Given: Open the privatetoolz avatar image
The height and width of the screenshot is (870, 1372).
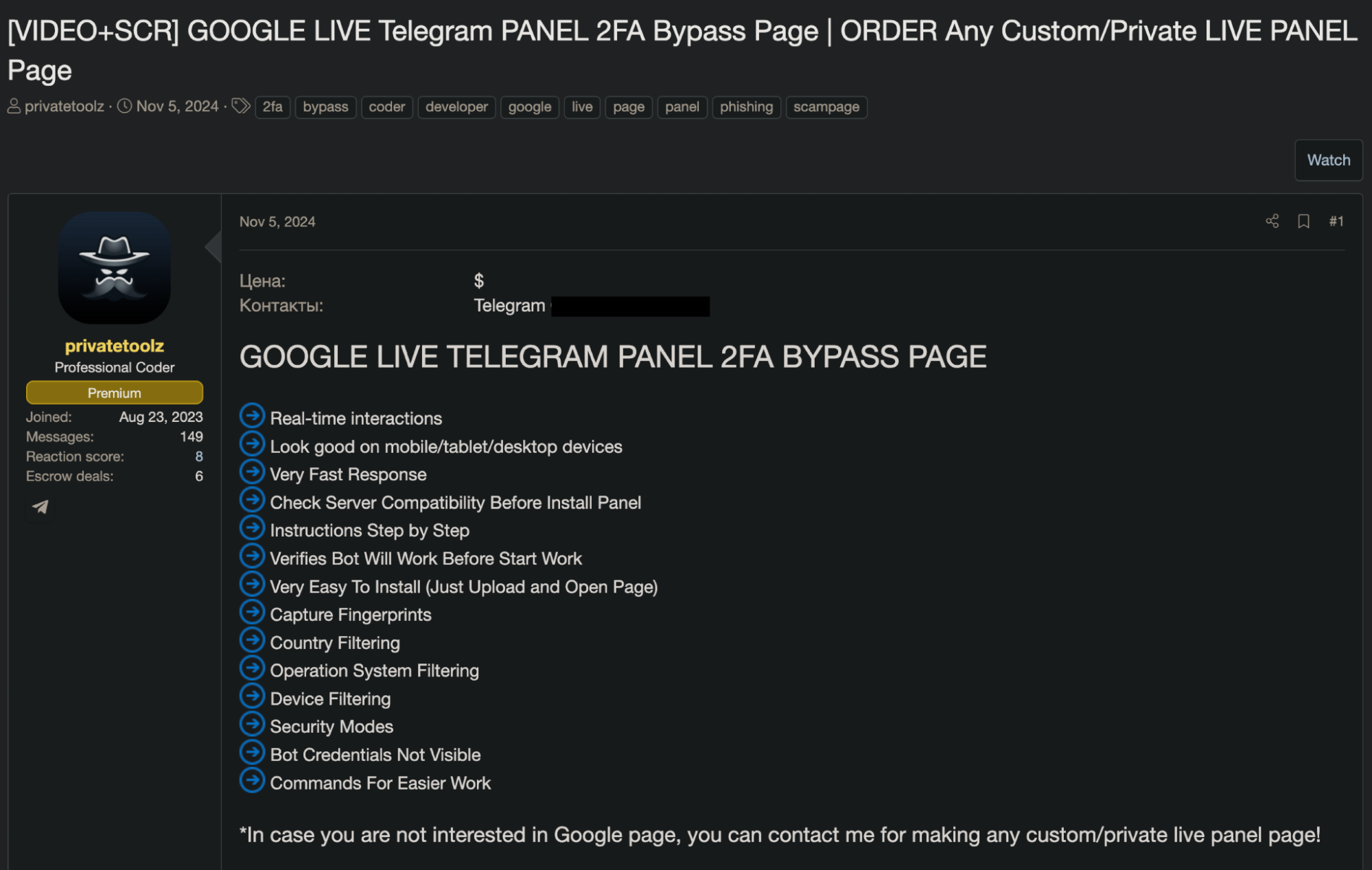Looking at the screenshot, I should (x=115, y=268).
